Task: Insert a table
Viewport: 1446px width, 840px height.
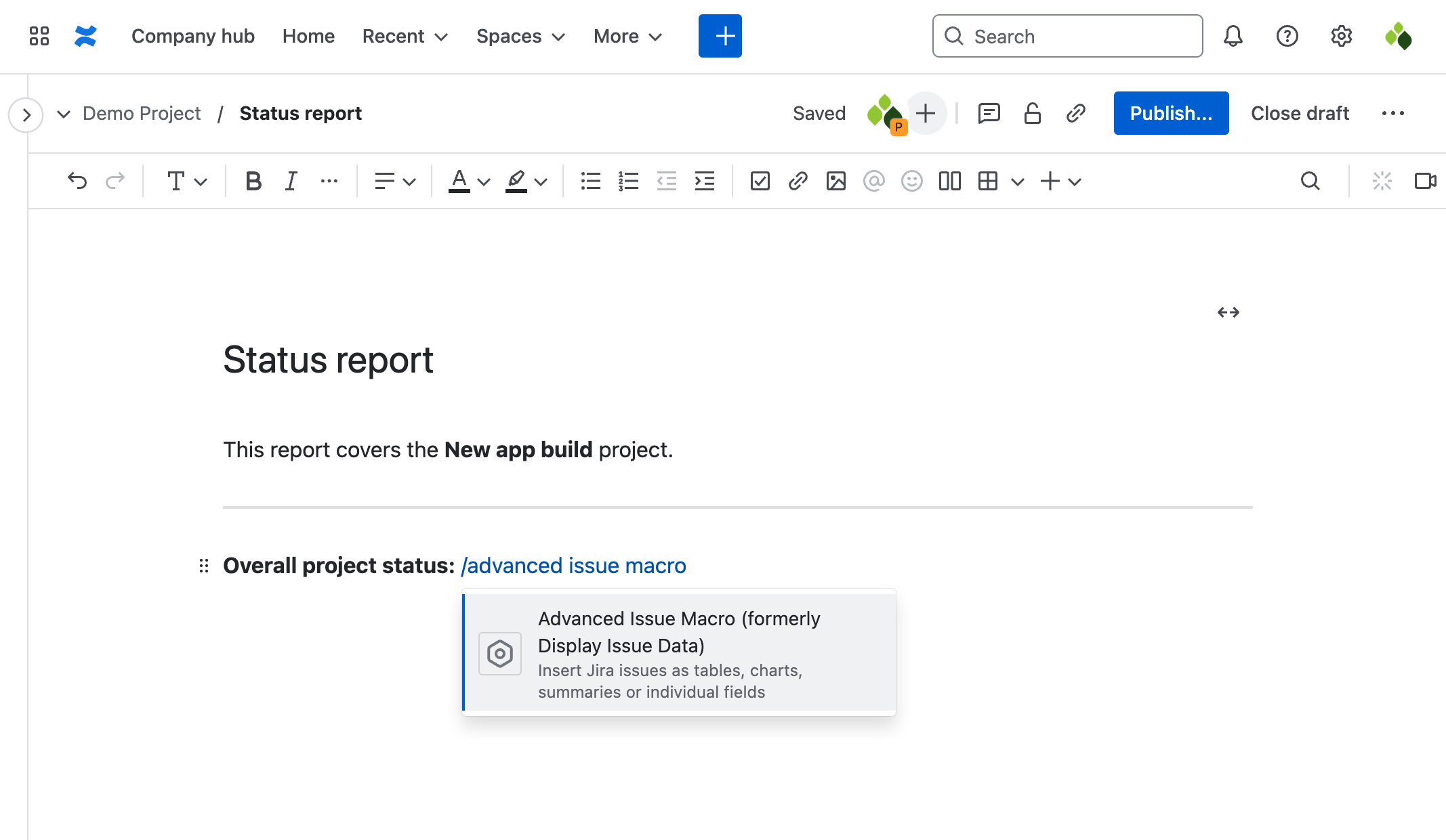Action: pyautogui.click(x=987, y=181)
